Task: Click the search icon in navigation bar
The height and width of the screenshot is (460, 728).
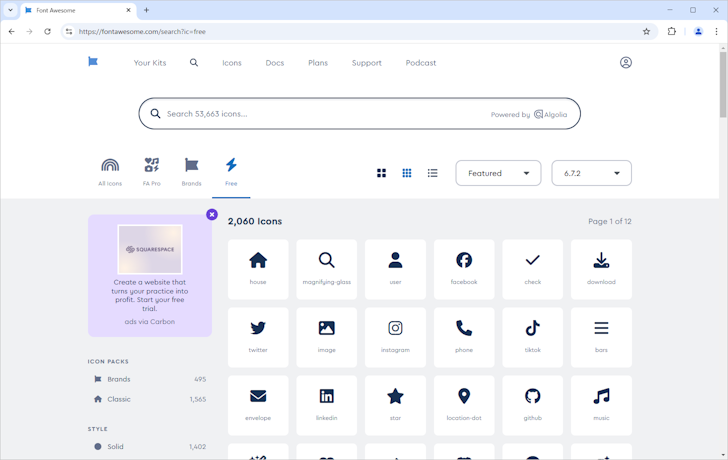Action: pyautogui.click(x=194, y=63)
